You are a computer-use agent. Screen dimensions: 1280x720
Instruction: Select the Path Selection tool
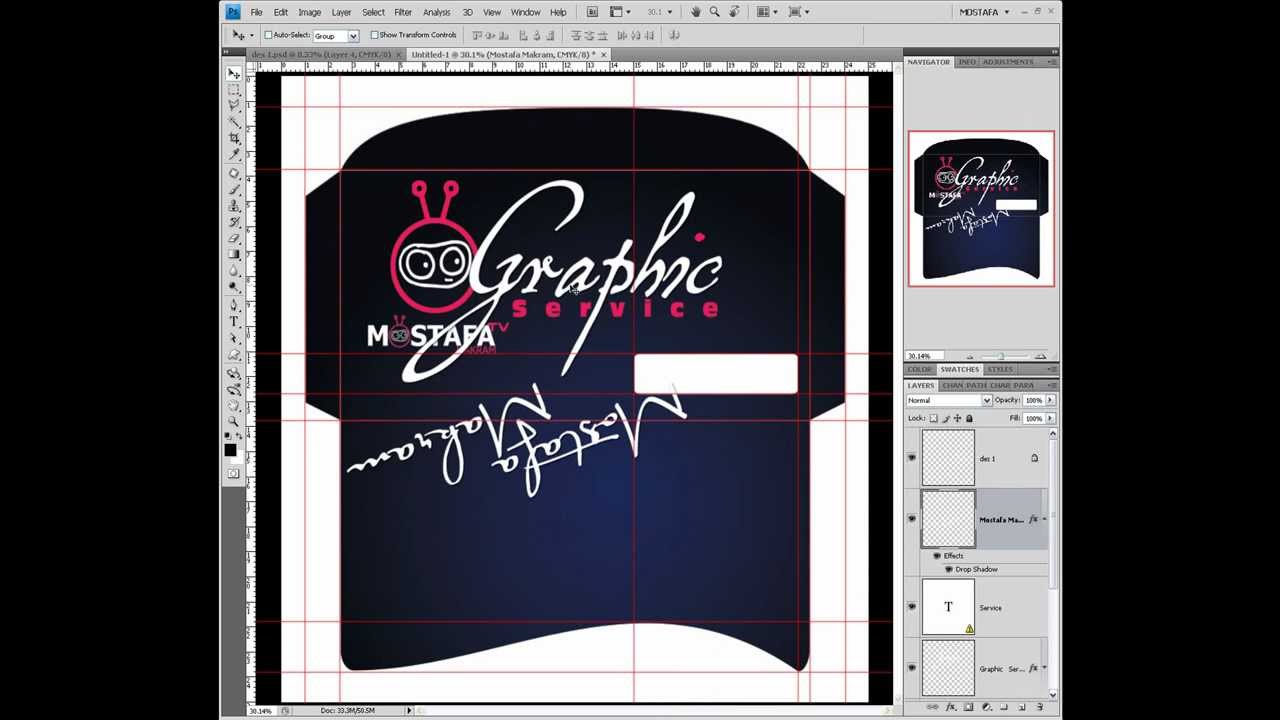[x=234, y=337]
